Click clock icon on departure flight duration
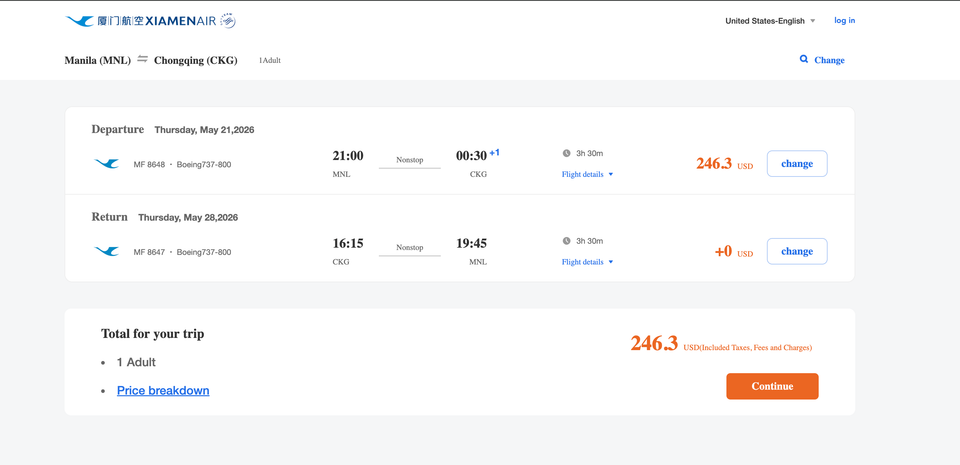The width and height of the screenshot is (960, 465). (566, 154)
